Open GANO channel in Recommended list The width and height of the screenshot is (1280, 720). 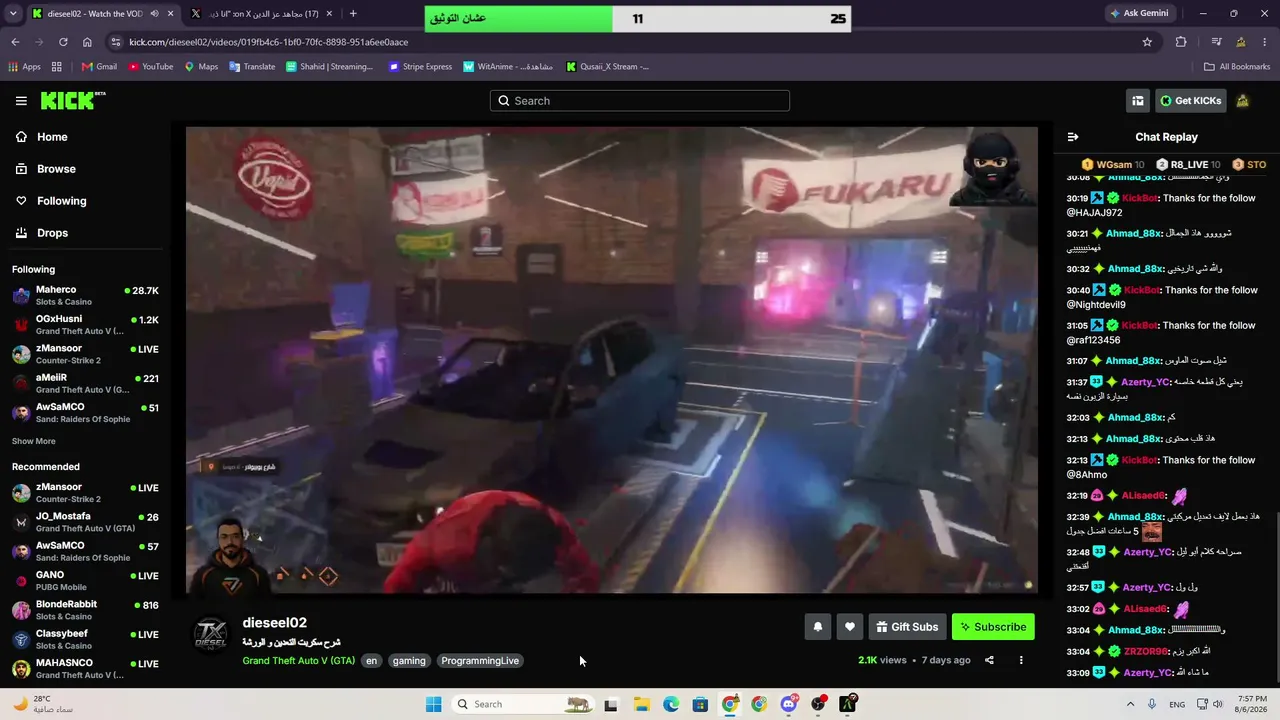(x=85, y=580)
